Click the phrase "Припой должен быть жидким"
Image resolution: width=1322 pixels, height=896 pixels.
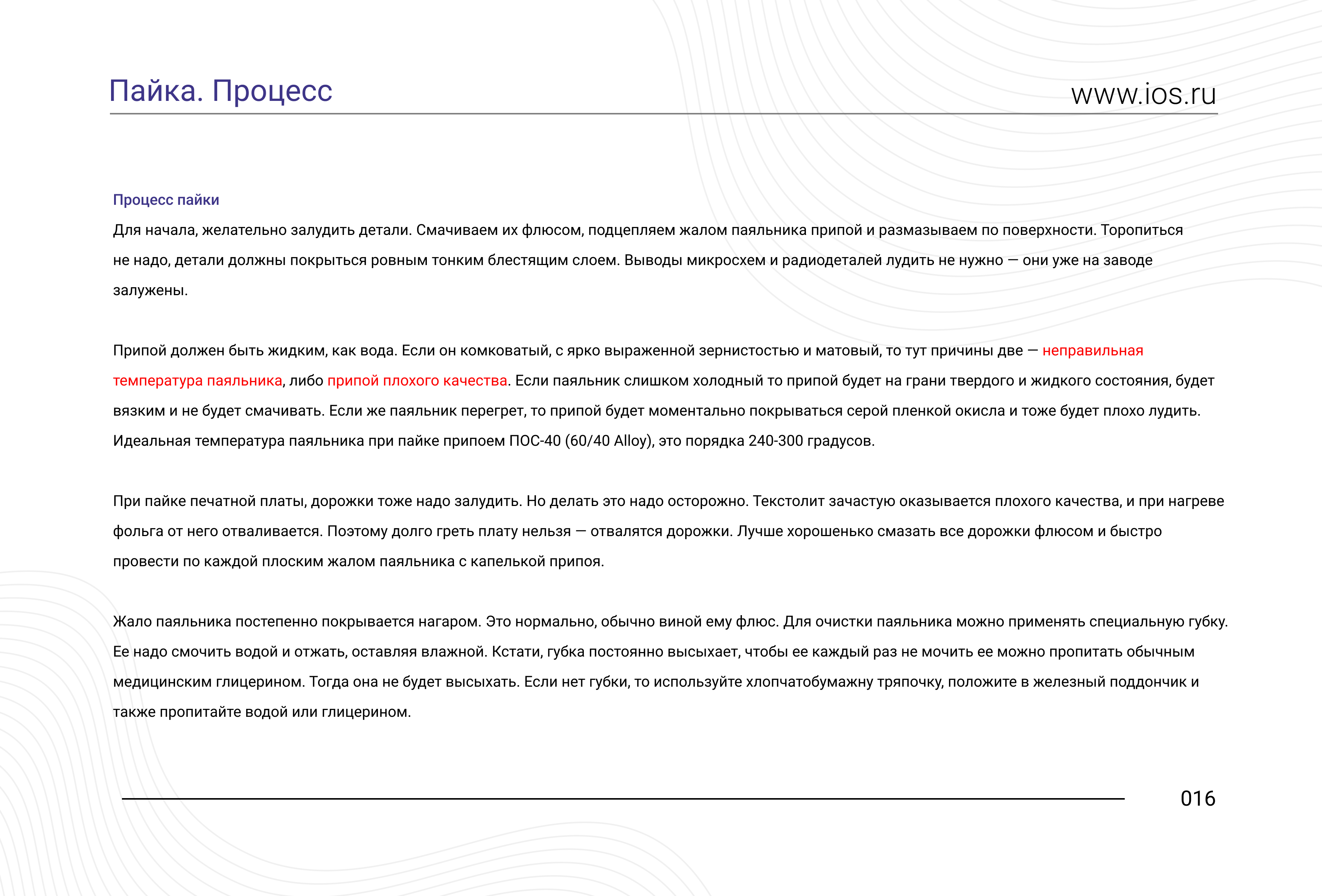click(218, 350)
